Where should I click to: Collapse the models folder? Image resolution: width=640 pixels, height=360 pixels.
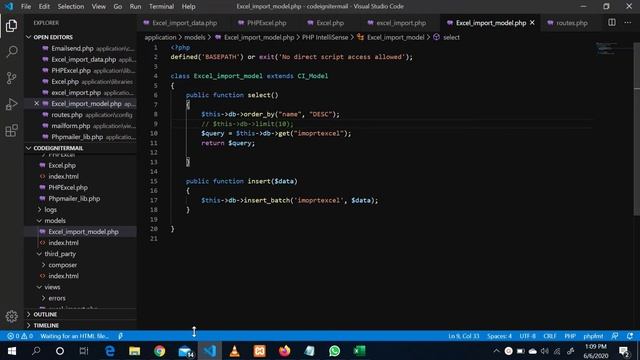pos(55,220)
